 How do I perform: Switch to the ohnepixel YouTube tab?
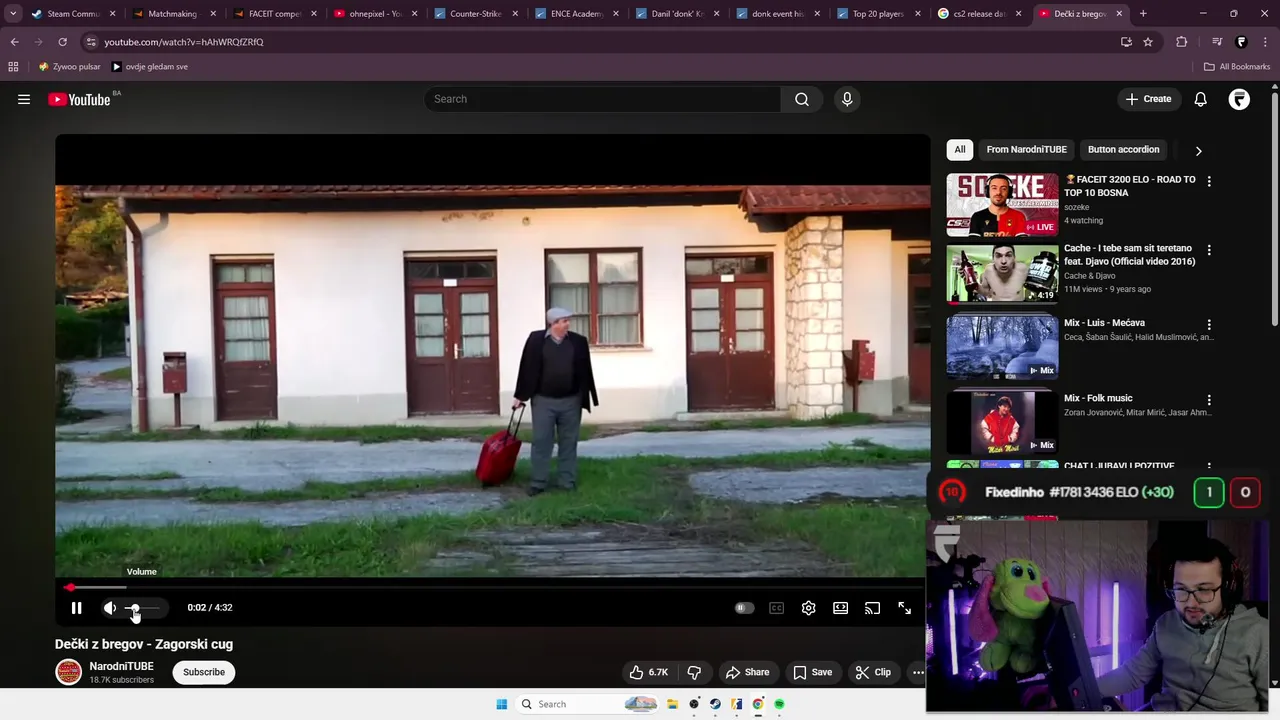[373, 14]
